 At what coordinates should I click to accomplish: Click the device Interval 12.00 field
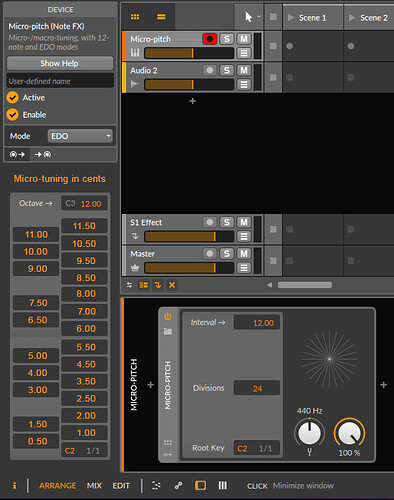pos(257,323)
